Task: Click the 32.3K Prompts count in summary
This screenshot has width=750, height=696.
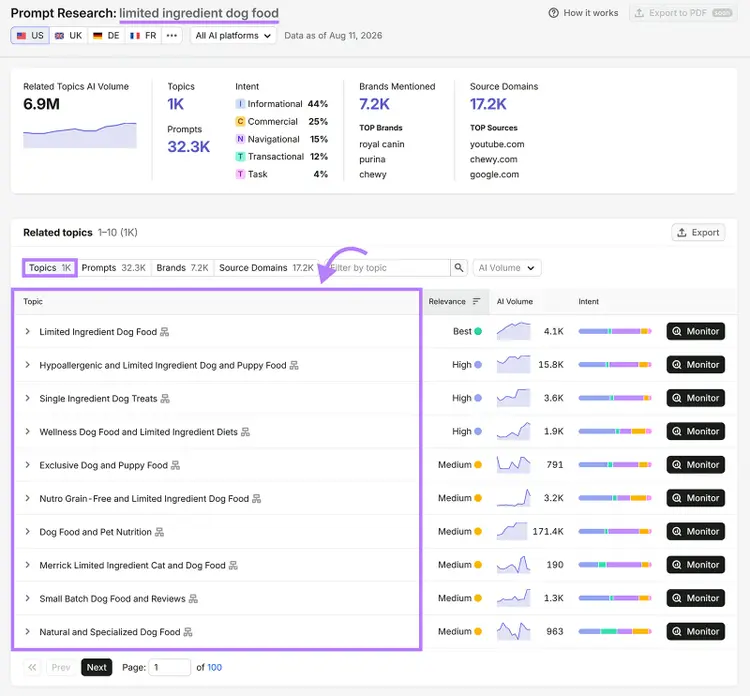Action: pyautogui.click(x=188, y=146)
